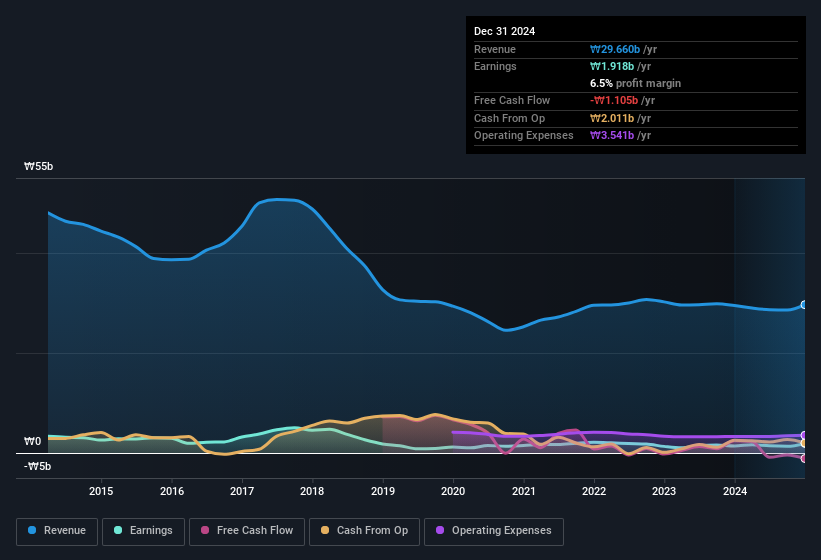The width and height of the screenshot is (821, 560).
Task: Click the Operating Expenses end-point marker
Action: tap(804, 435)
